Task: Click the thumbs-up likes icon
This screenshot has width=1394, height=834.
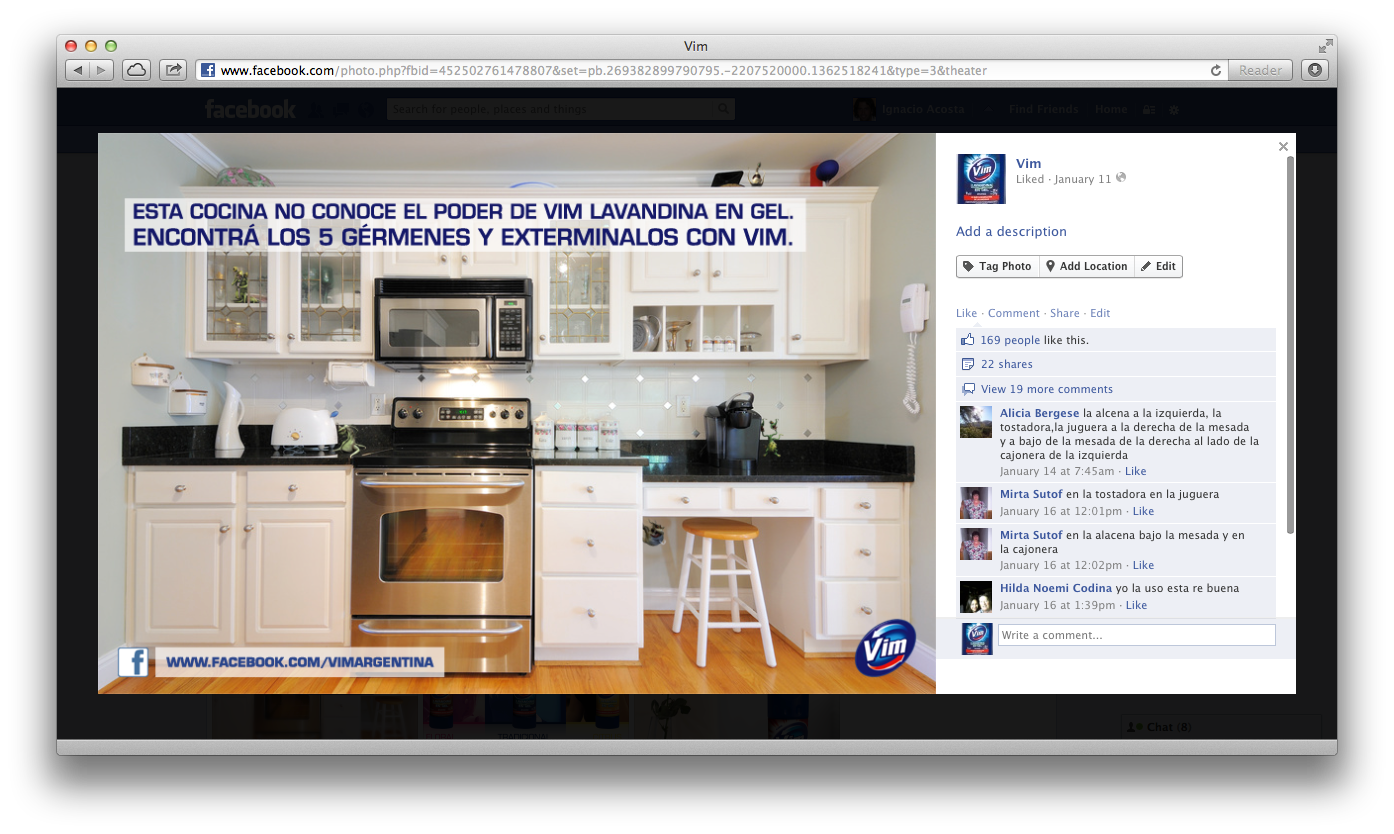Action: click(x=968, y=340)
